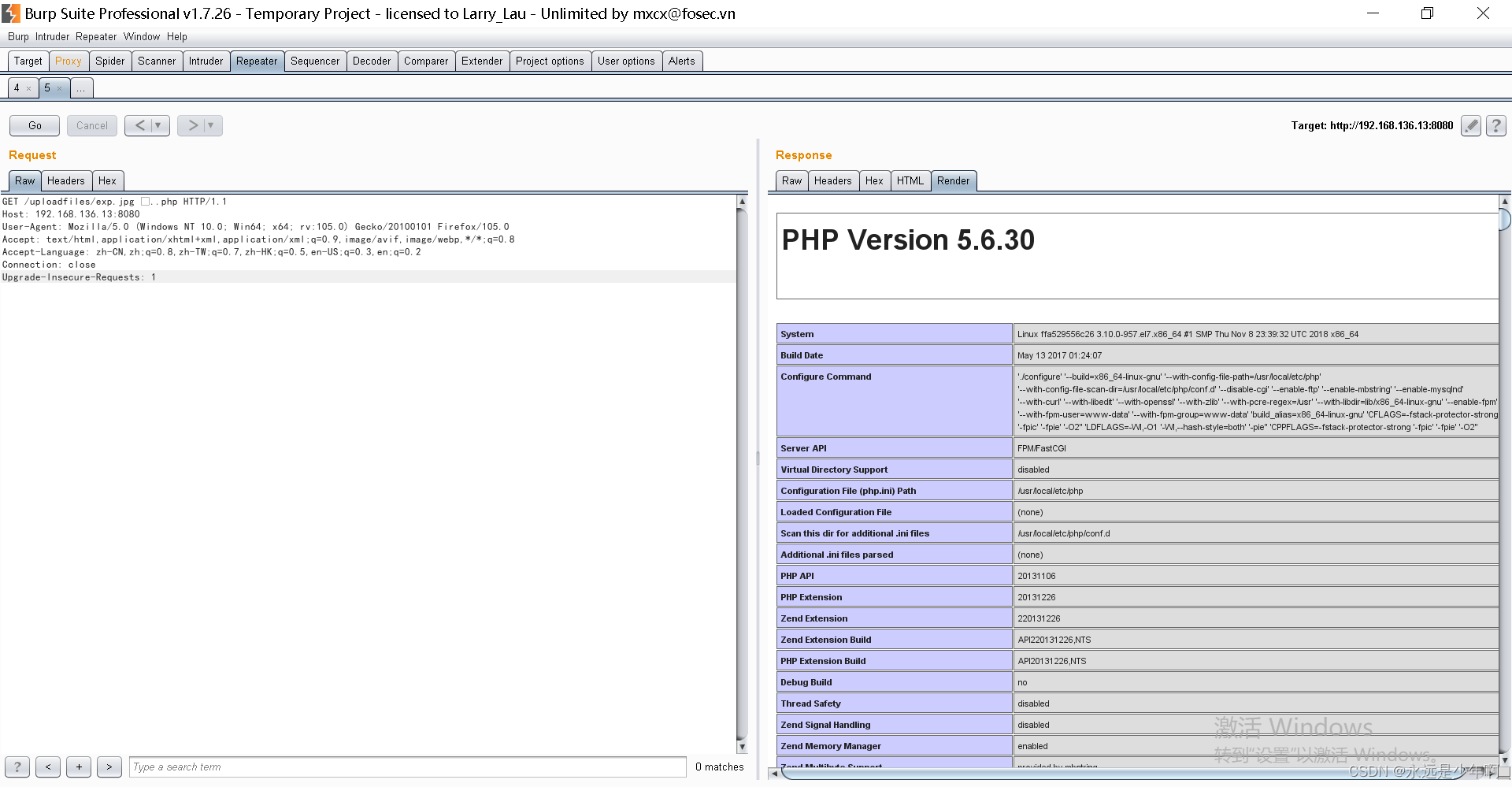Switch to the Scanner tab

pyautogui.click(x=157, y=61)
